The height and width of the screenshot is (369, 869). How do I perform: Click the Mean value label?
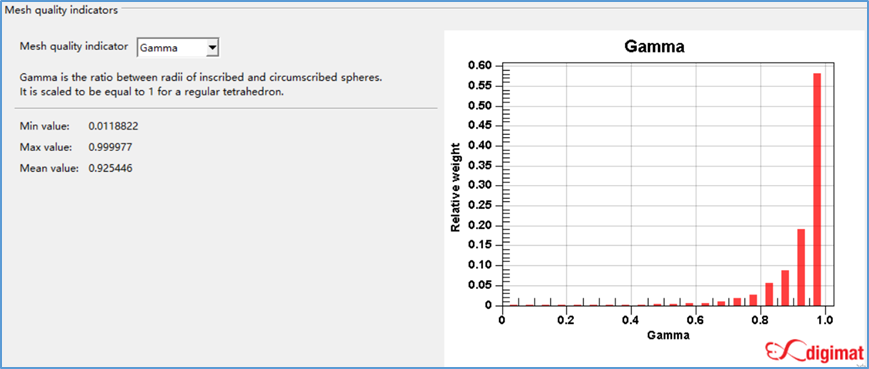[49, 168]
